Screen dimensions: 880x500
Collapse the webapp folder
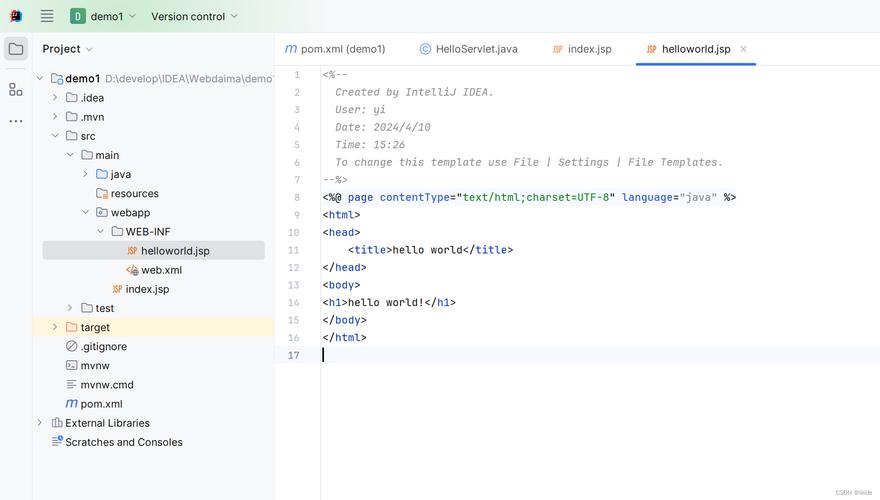(85, 212)
